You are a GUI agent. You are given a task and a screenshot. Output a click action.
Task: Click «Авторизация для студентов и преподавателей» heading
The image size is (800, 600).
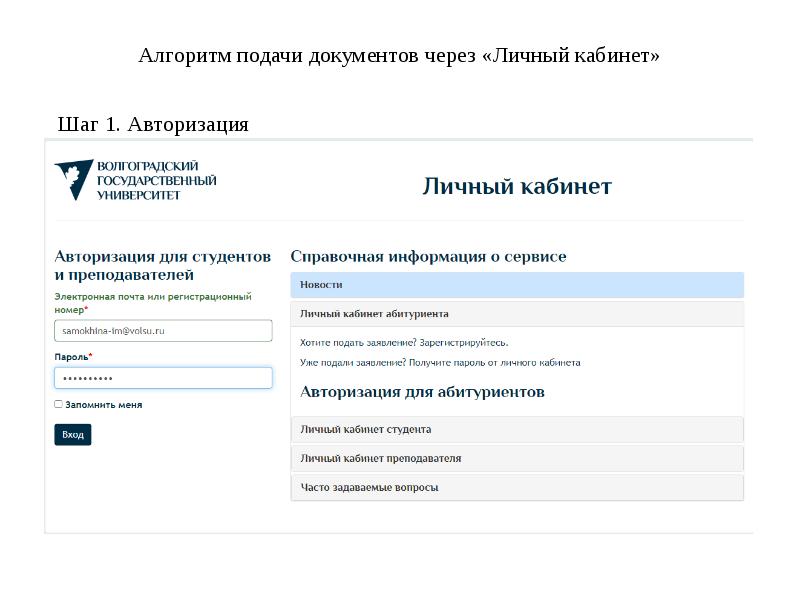[x=162, y=265]
